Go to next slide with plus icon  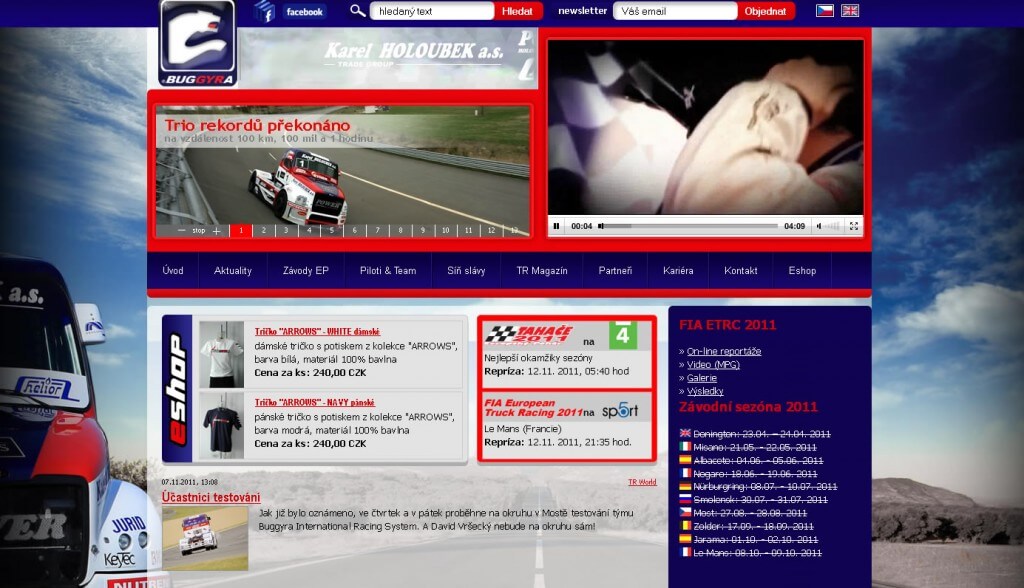tap(216, 231)
